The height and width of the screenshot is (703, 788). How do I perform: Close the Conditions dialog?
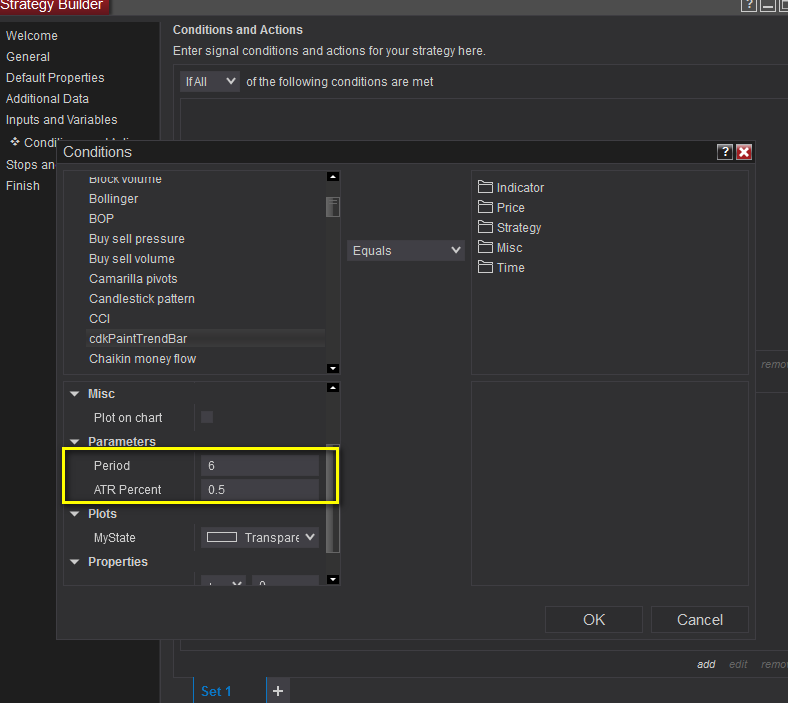pos(744,152)
